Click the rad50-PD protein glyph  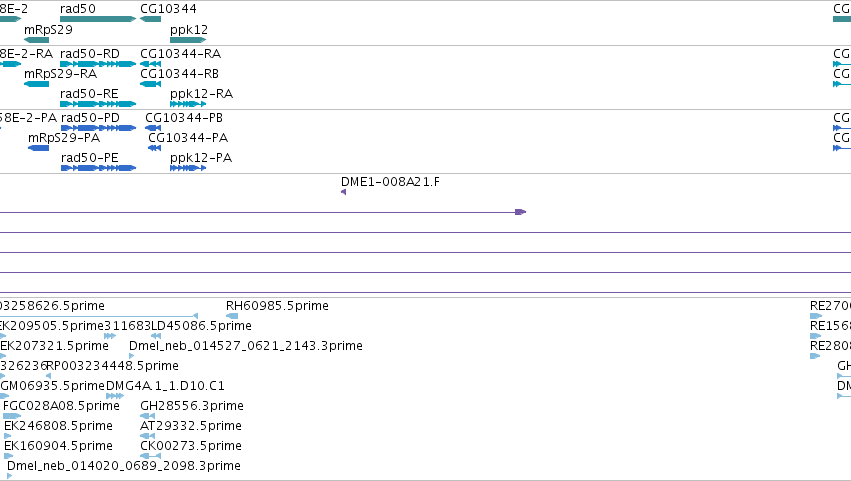(x=98, y=128)
